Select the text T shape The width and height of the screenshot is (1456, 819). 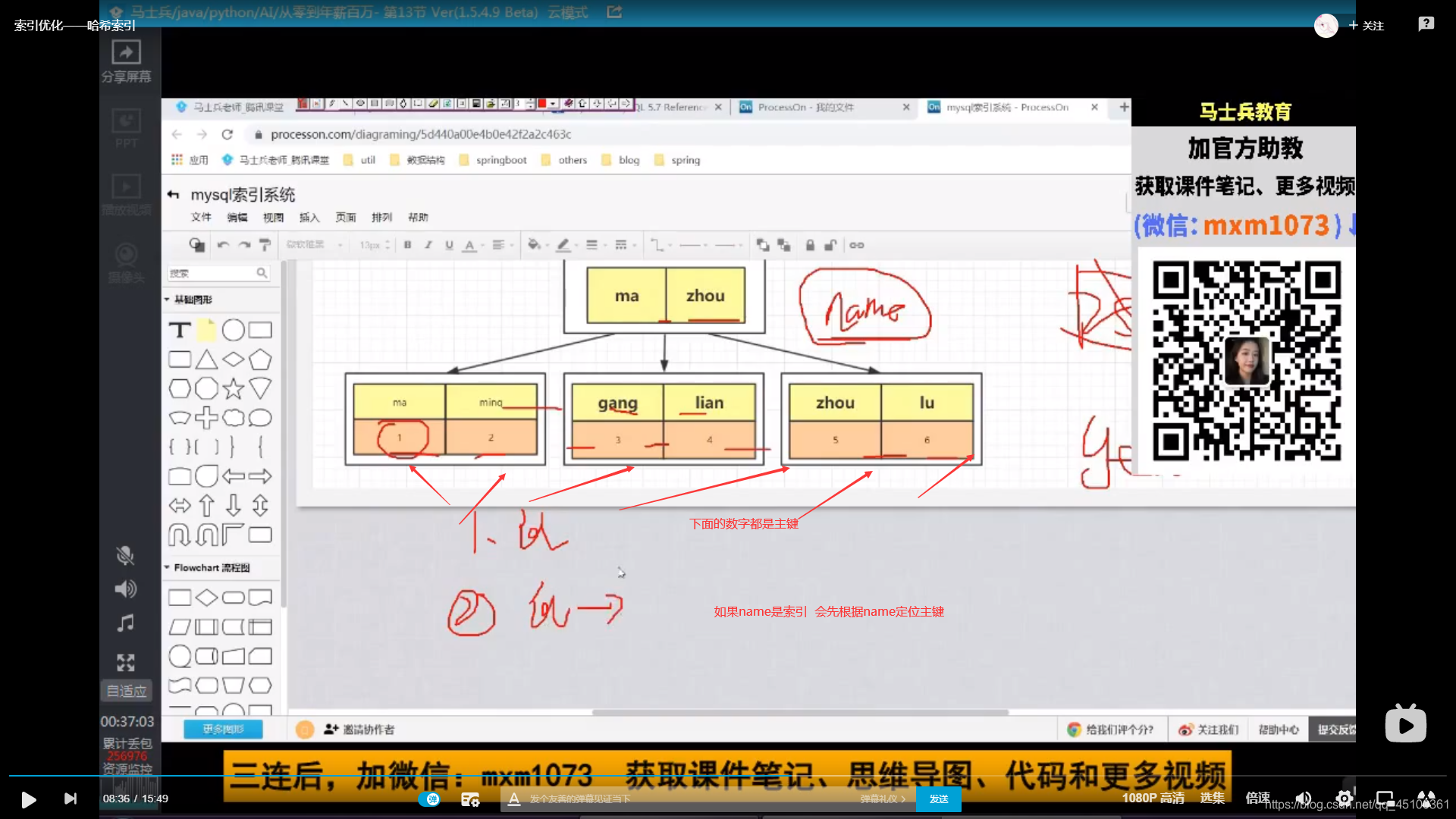click(x=180, y=330)
